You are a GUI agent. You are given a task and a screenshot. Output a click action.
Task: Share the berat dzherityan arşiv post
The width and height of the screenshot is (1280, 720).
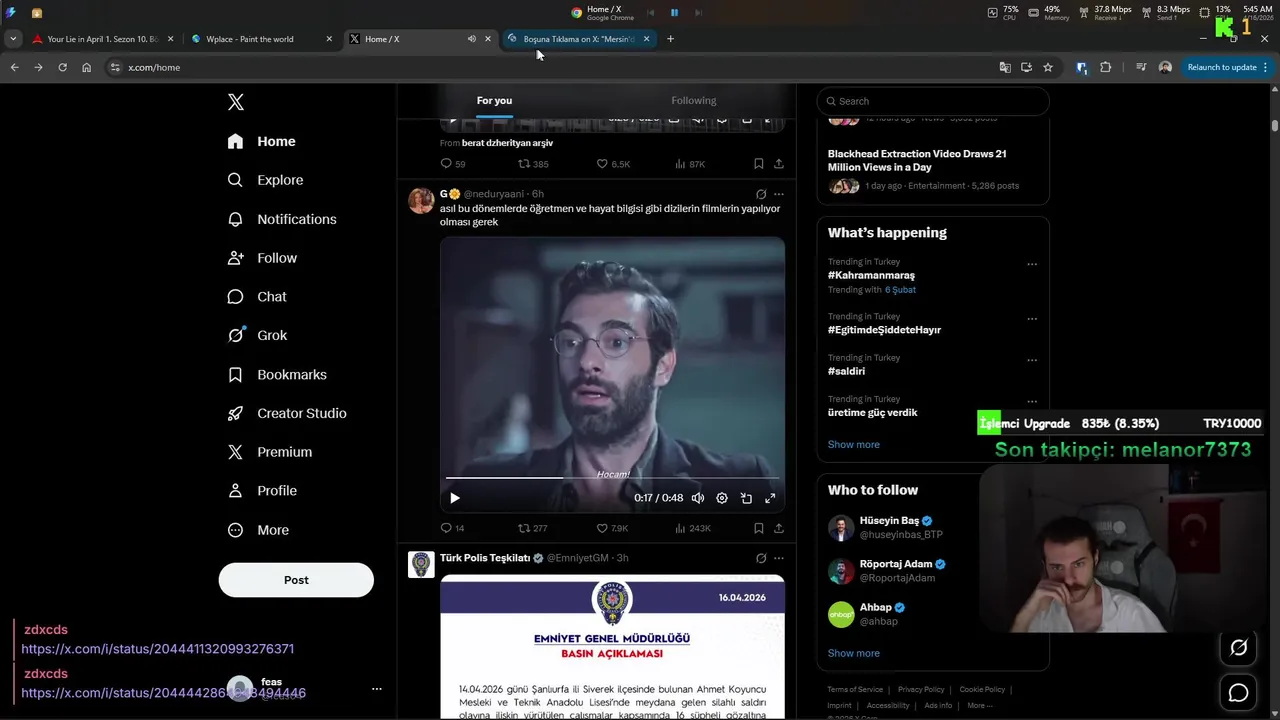pos(779,164)
